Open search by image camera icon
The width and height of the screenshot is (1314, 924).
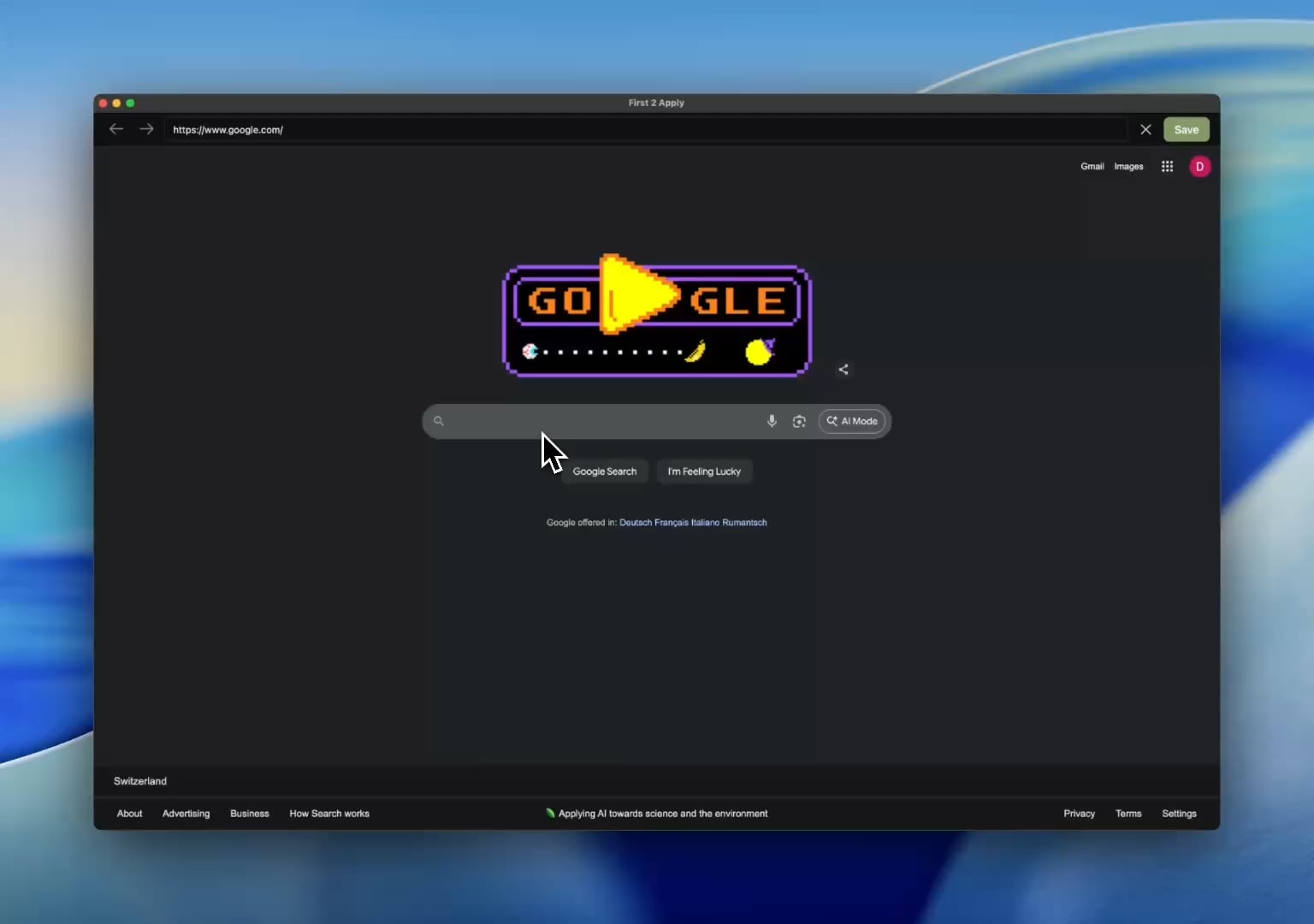[x=799, y=421]
